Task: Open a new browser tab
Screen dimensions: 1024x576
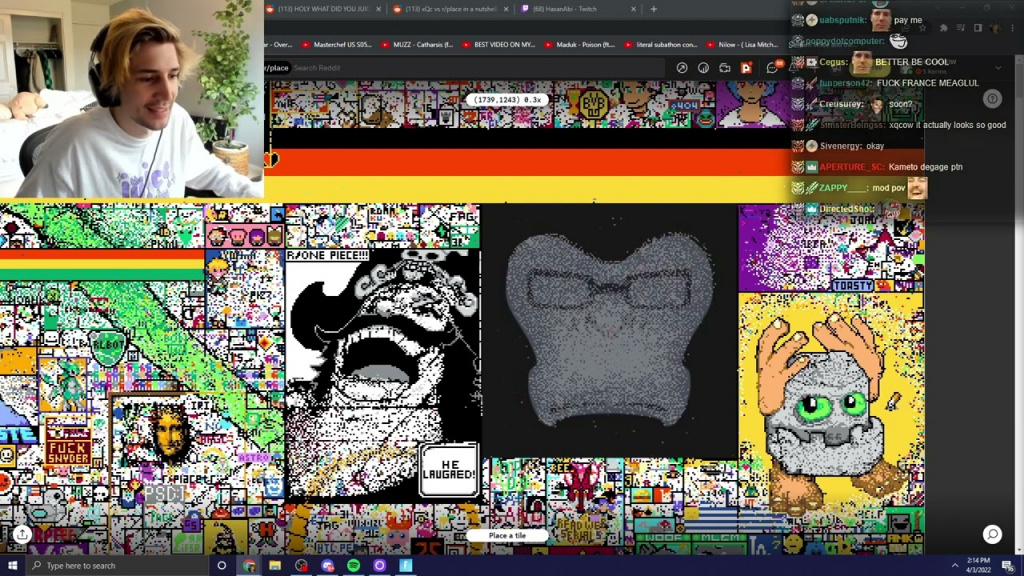Action: (654, 9)
